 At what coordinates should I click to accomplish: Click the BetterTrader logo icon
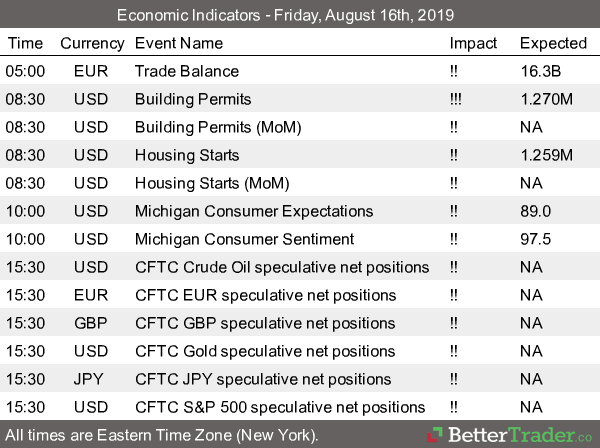[434, 435]
